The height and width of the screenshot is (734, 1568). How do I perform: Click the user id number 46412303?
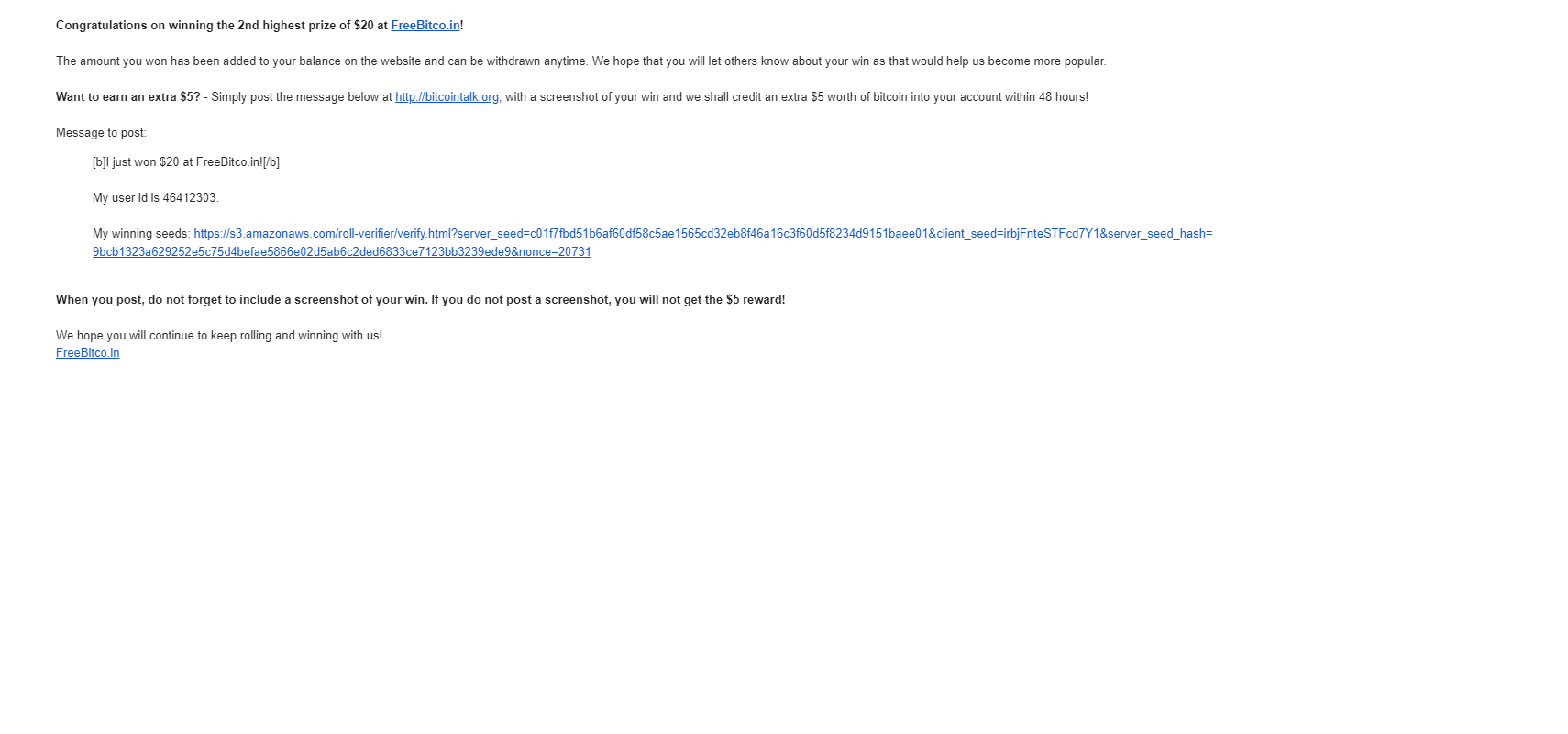pos(190,198)
